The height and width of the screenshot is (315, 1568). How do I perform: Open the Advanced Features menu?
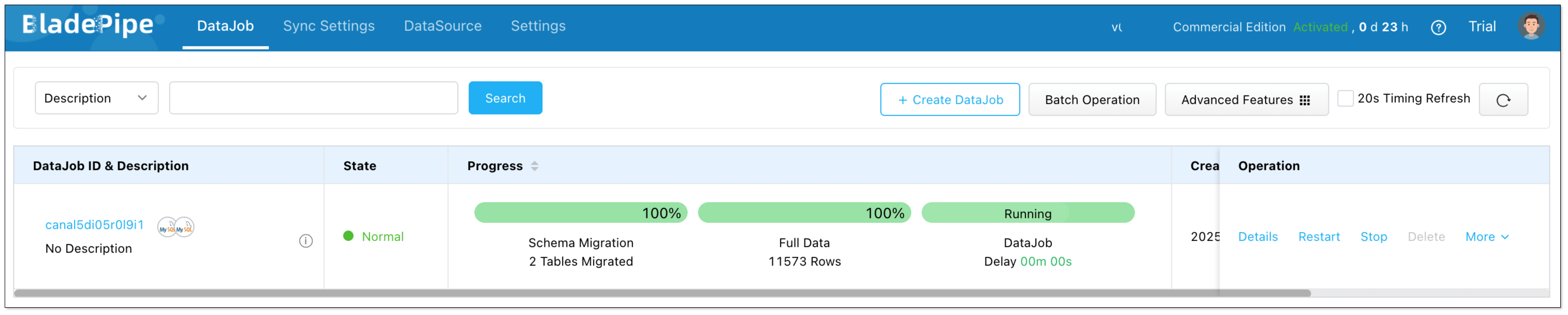pyautogui.click(x=1245, y=100)
